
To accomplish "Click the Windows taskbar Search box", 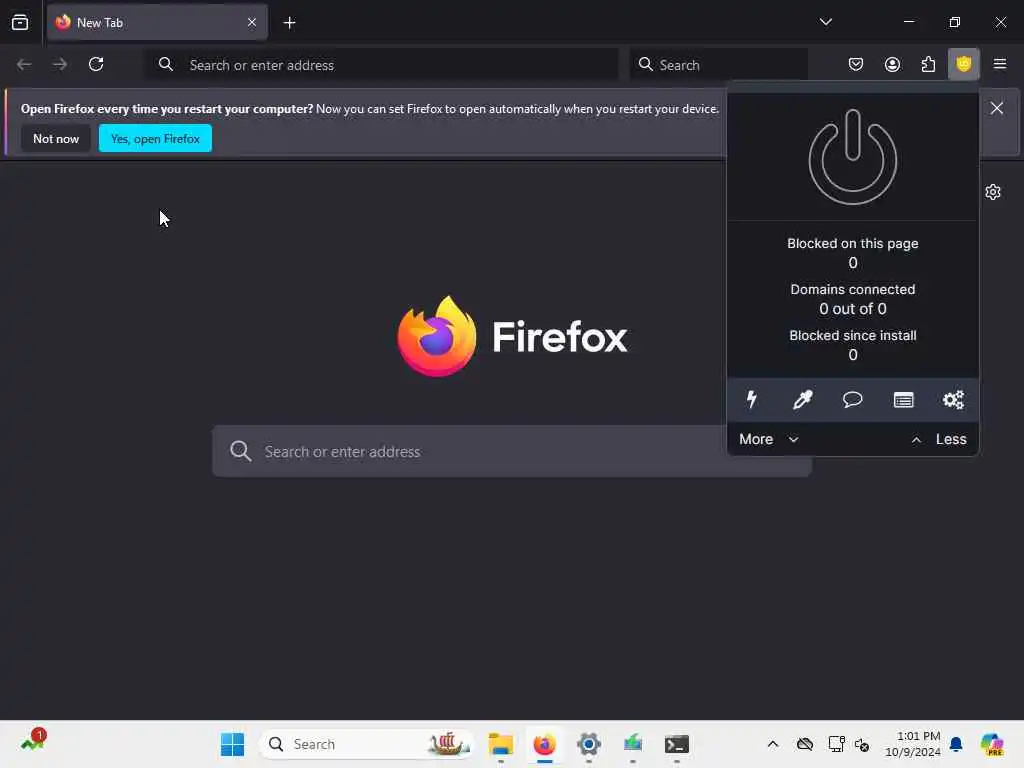I will pos(367,744).
